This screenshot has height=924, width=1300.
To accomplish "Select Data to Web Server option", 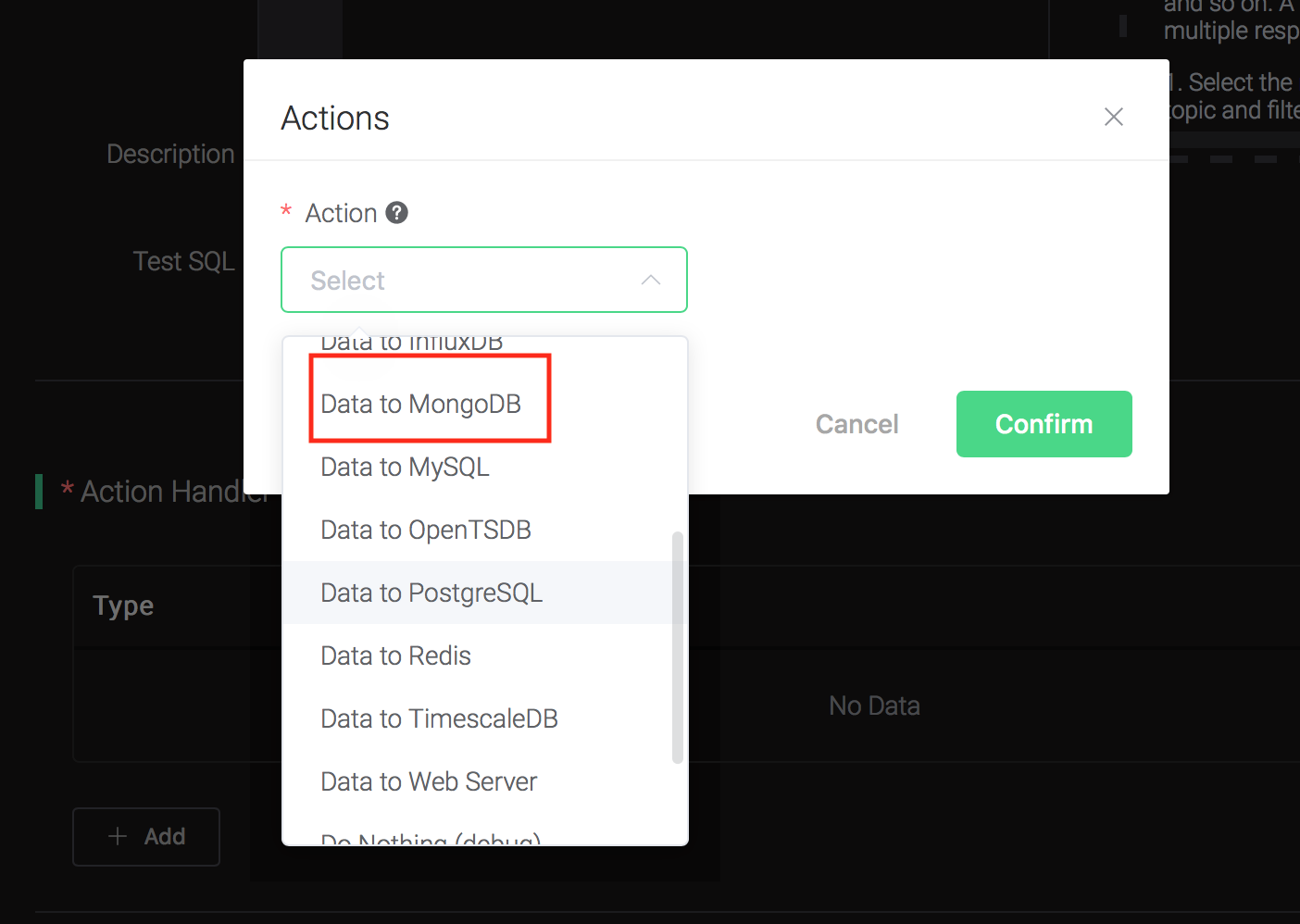I will point(428,781).
